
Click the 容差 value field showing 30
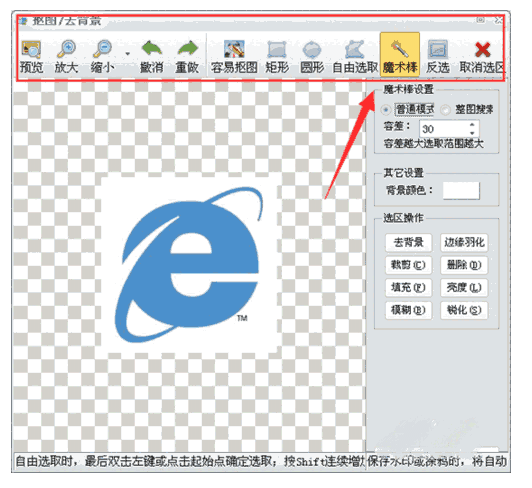(443, 129)
